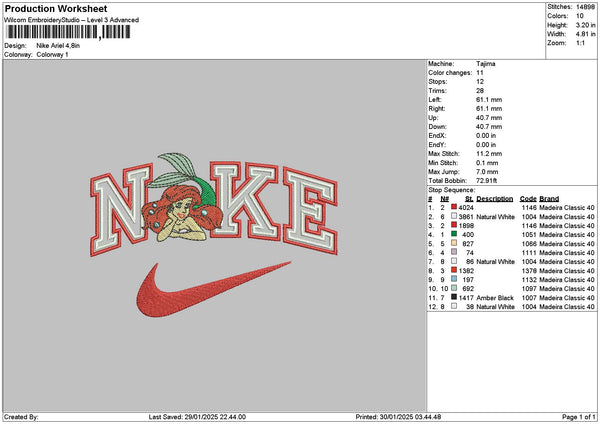The image size is (600, 424).
Task: Click Madeira Classic 40 in stop row 10
Action: coord(567,289)
